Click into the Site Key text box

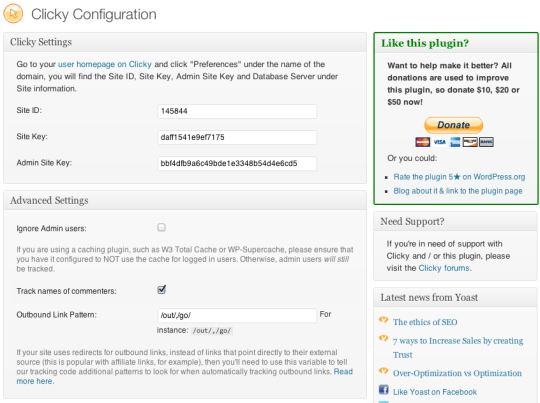point(237,137)
